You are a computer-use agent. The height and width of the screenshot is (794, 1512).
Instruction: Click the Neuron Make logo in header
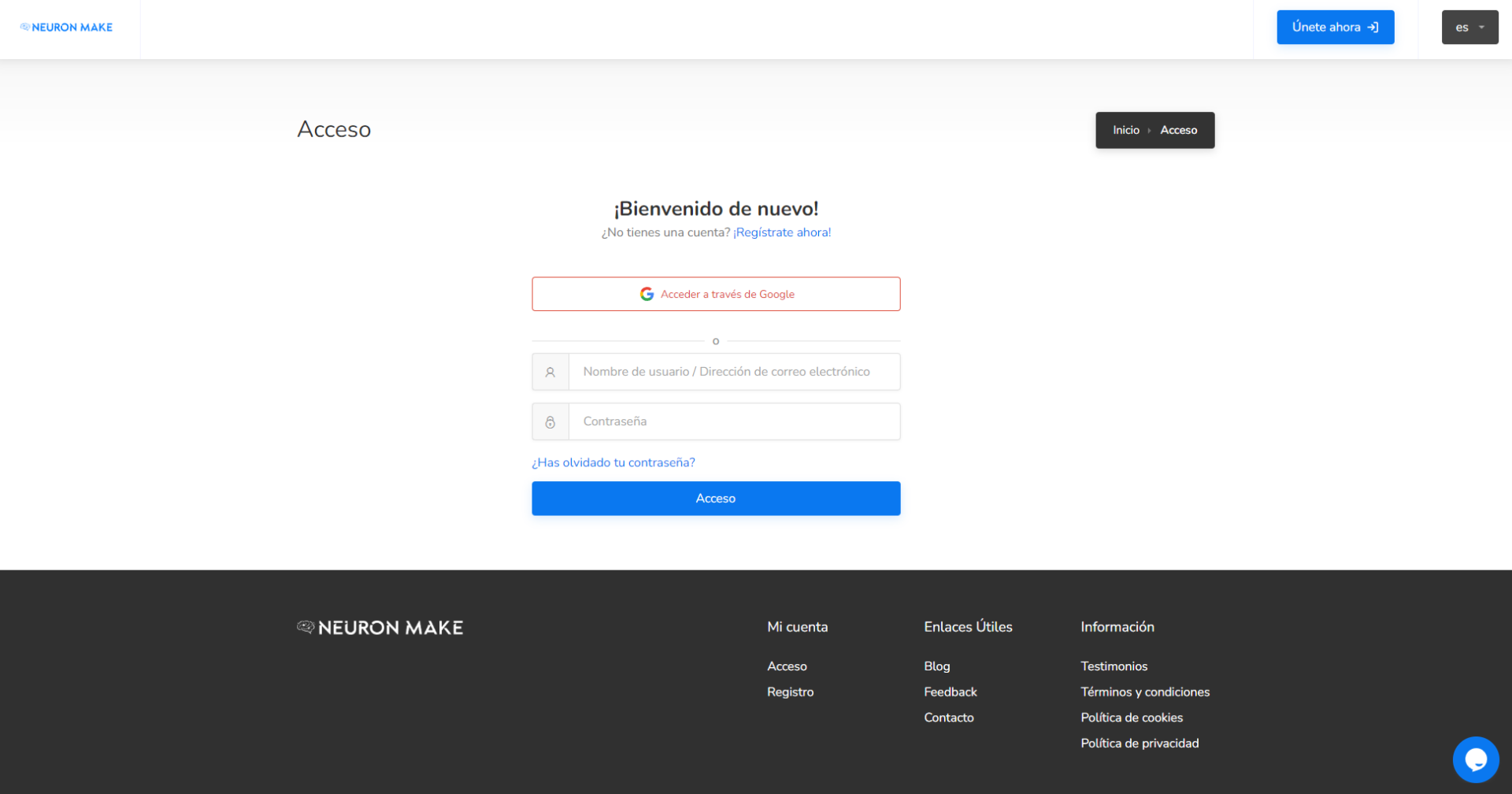click(x=66, y=28)
